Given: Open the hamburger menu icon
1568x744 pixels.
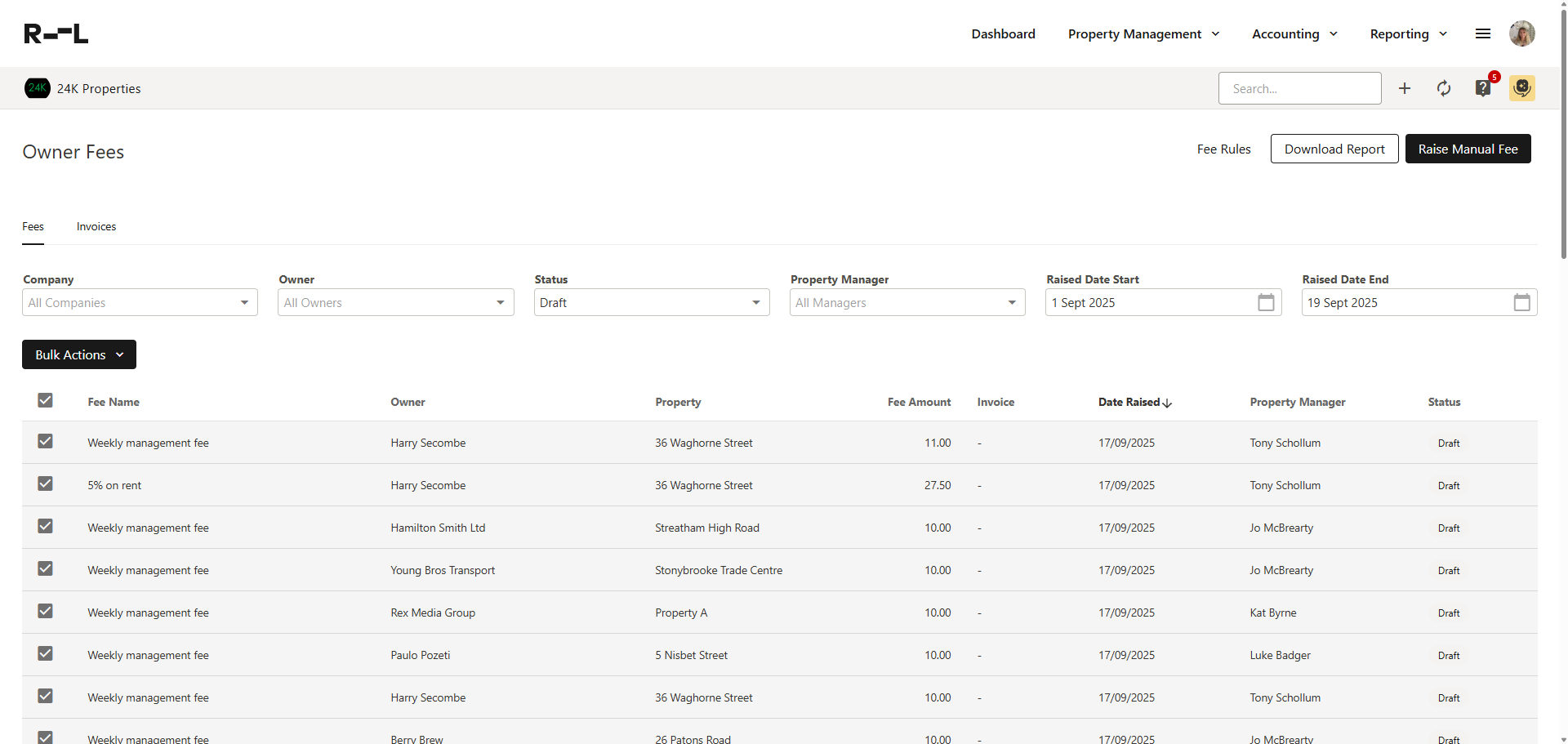Looking at the screenshot, I should (1483, 33).
